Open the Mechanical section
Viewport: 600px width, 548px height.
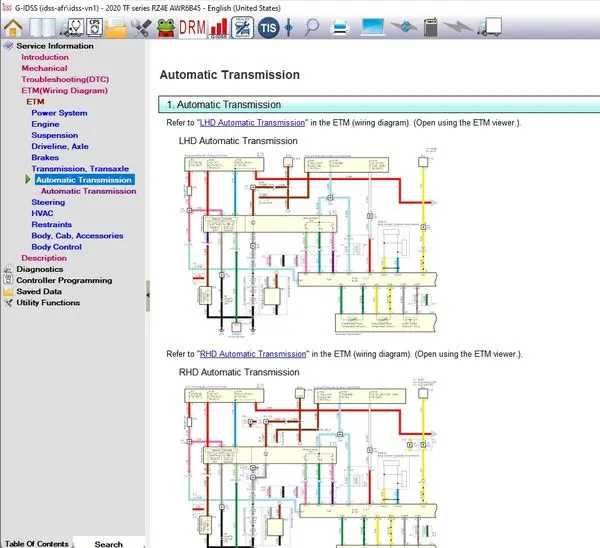44,68
